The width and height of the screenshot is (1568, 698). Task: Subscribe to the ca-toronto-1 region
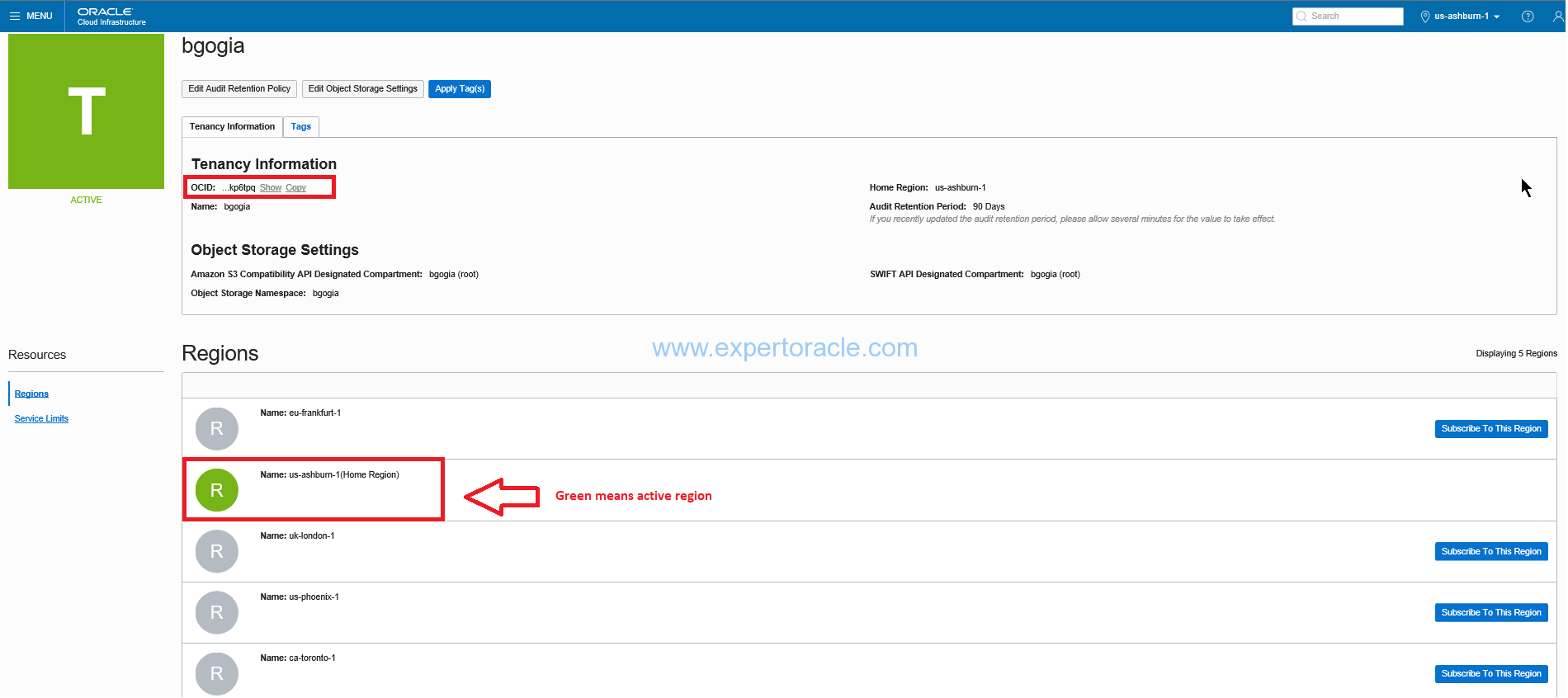1491,673
